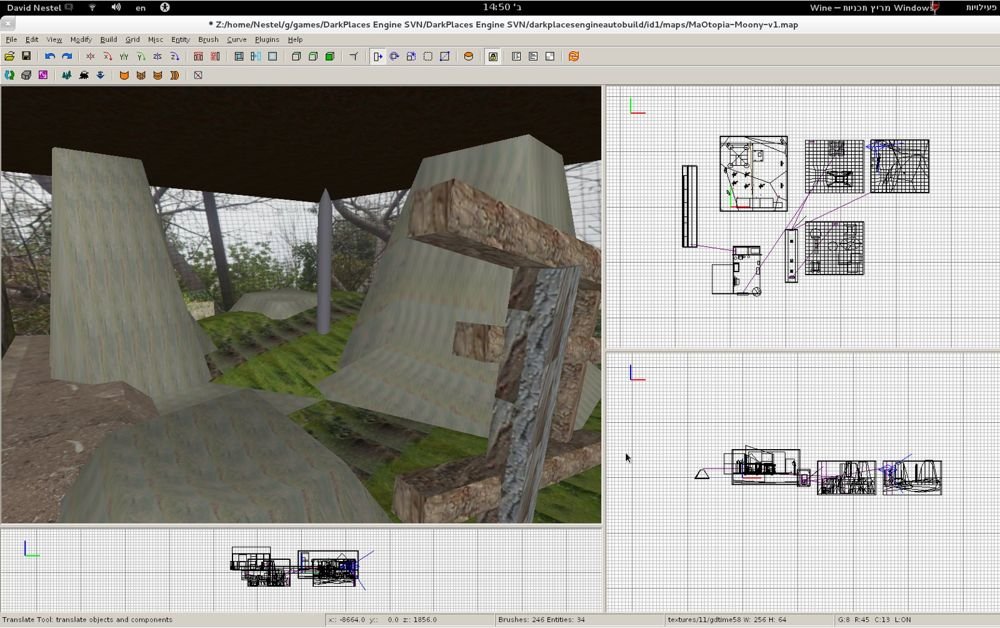Screen dimensions: 1000x628
Task: Click the 14:50 clock in top bar
Action: click(x=501, y=7)
